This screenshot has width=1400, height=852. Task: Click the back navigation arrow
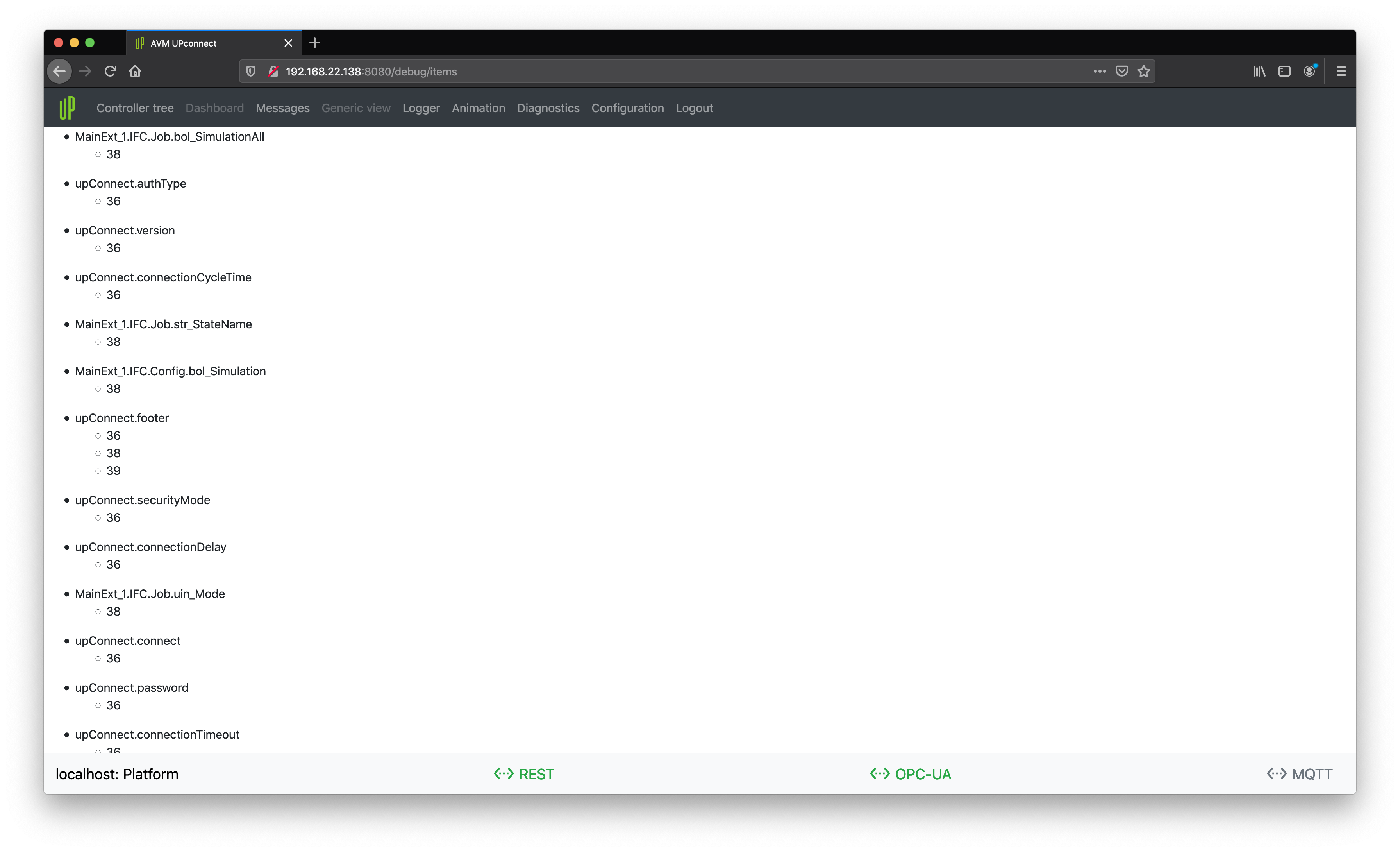(x=60, y=72)
